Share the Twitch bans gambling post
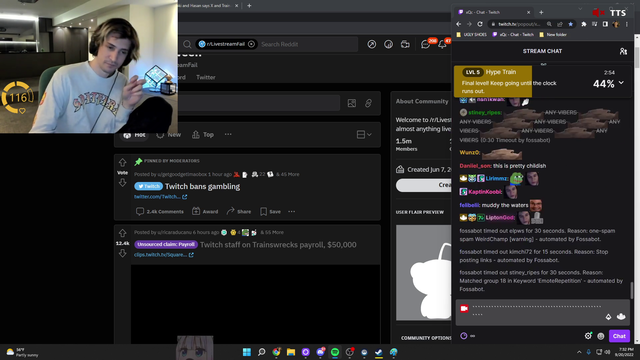 pos(239,211)
